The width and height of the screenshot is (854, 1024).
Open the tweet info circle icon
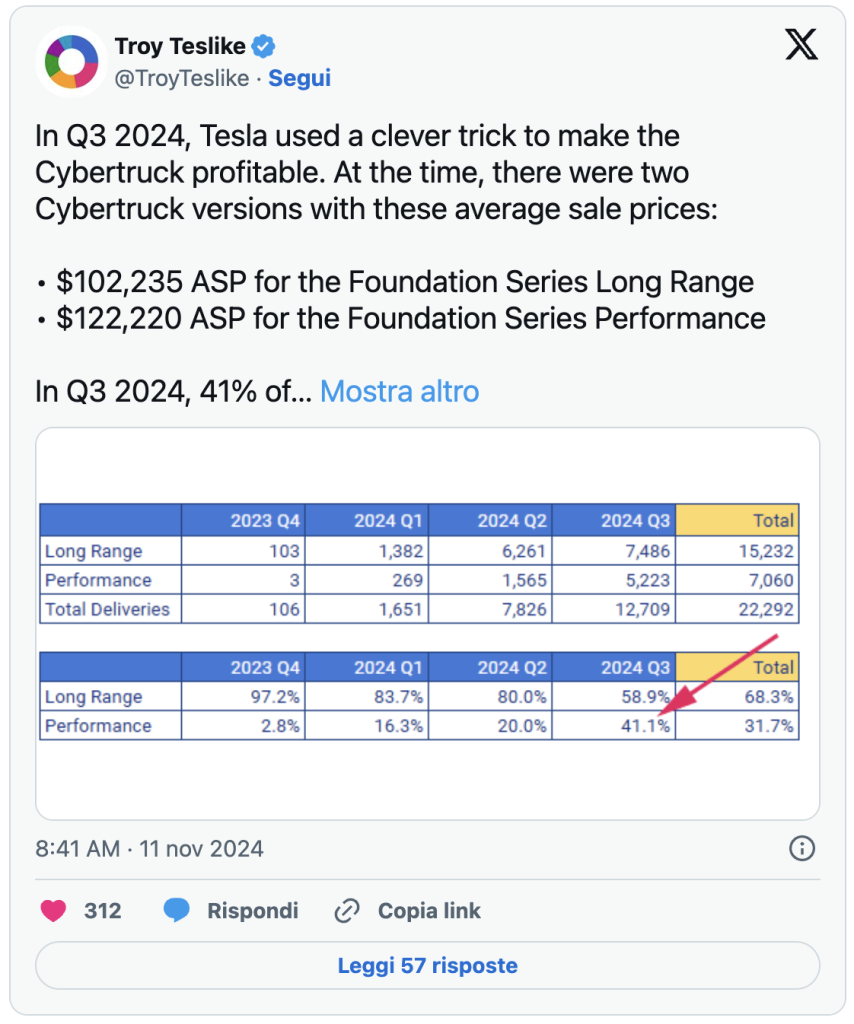click(802, 848)
